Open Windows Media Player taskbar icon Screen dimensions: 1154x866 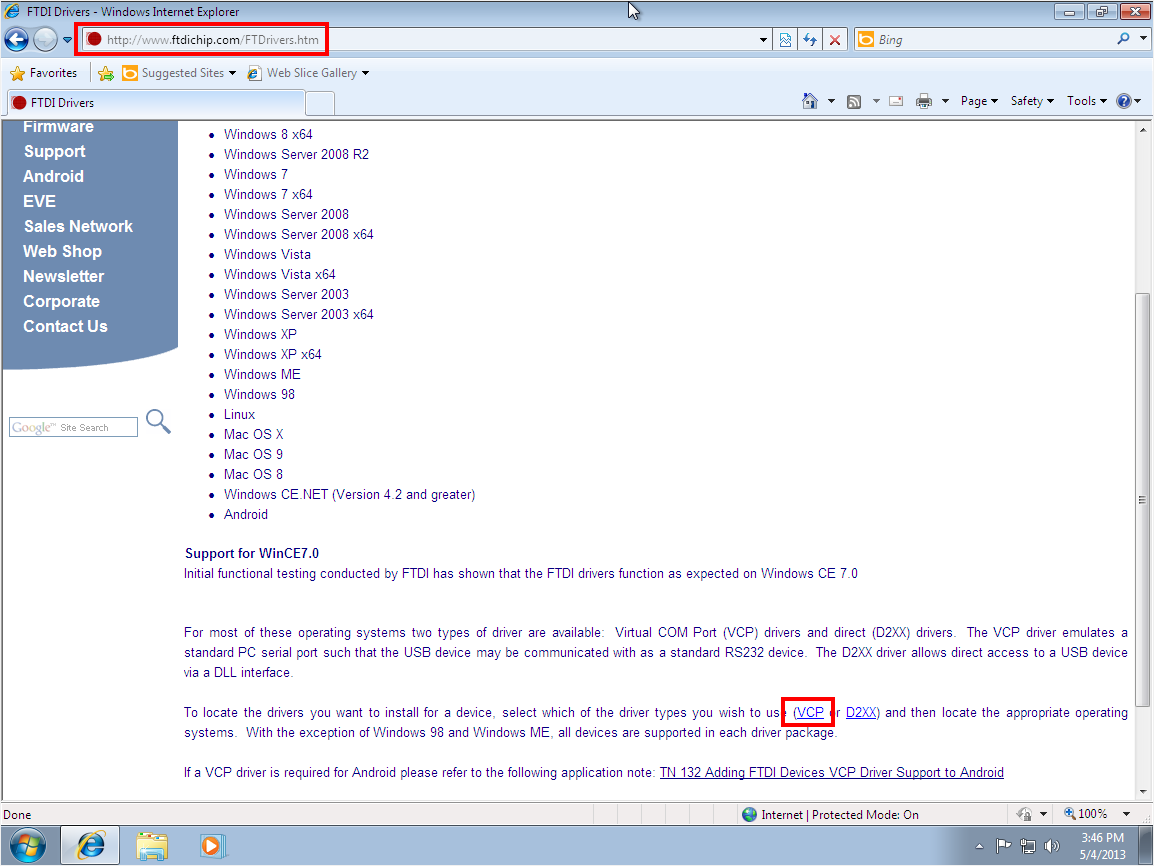coord(212,845)
